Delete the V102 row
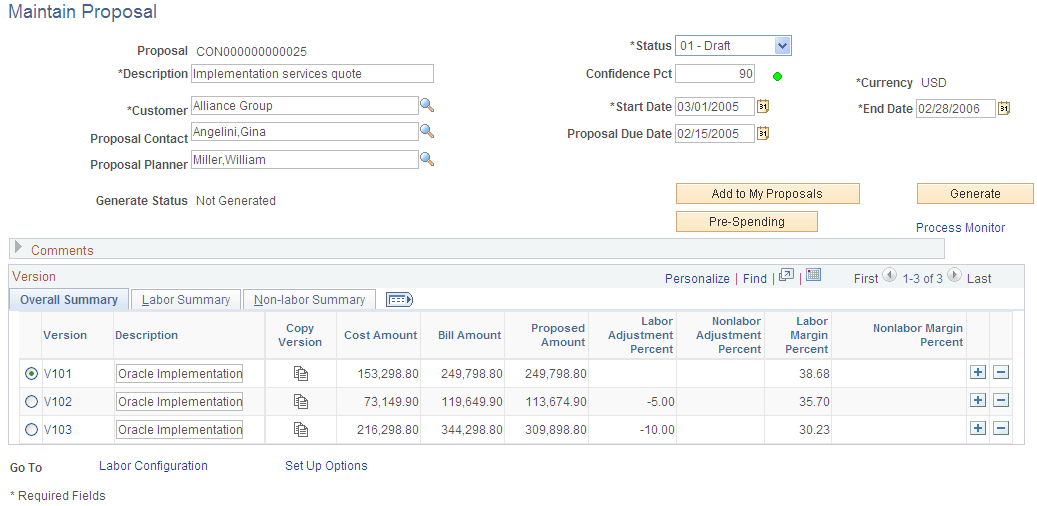The height and width of the screenshot is (506, 1037). pos(1001,400)
